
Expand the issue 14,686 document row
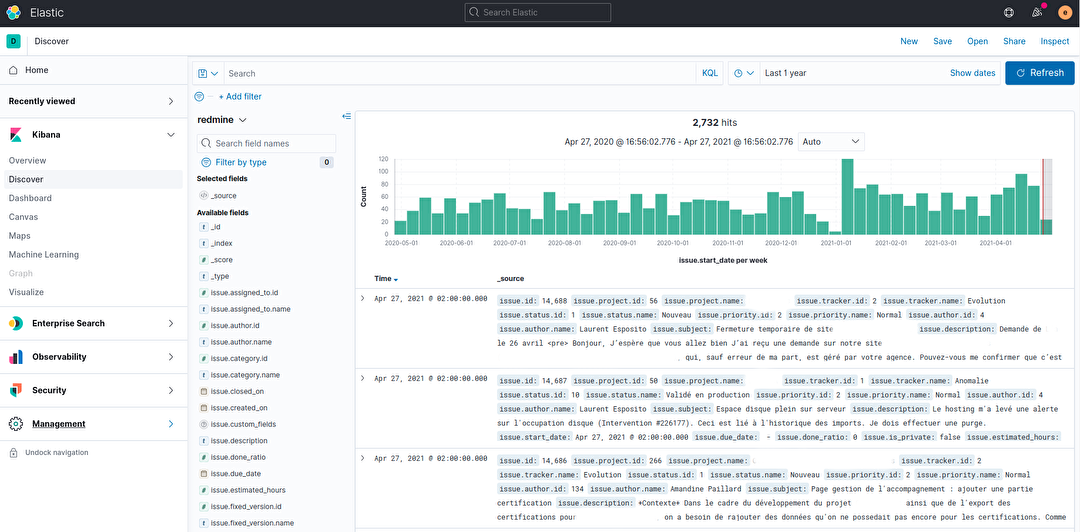click(x=362, y=458)
